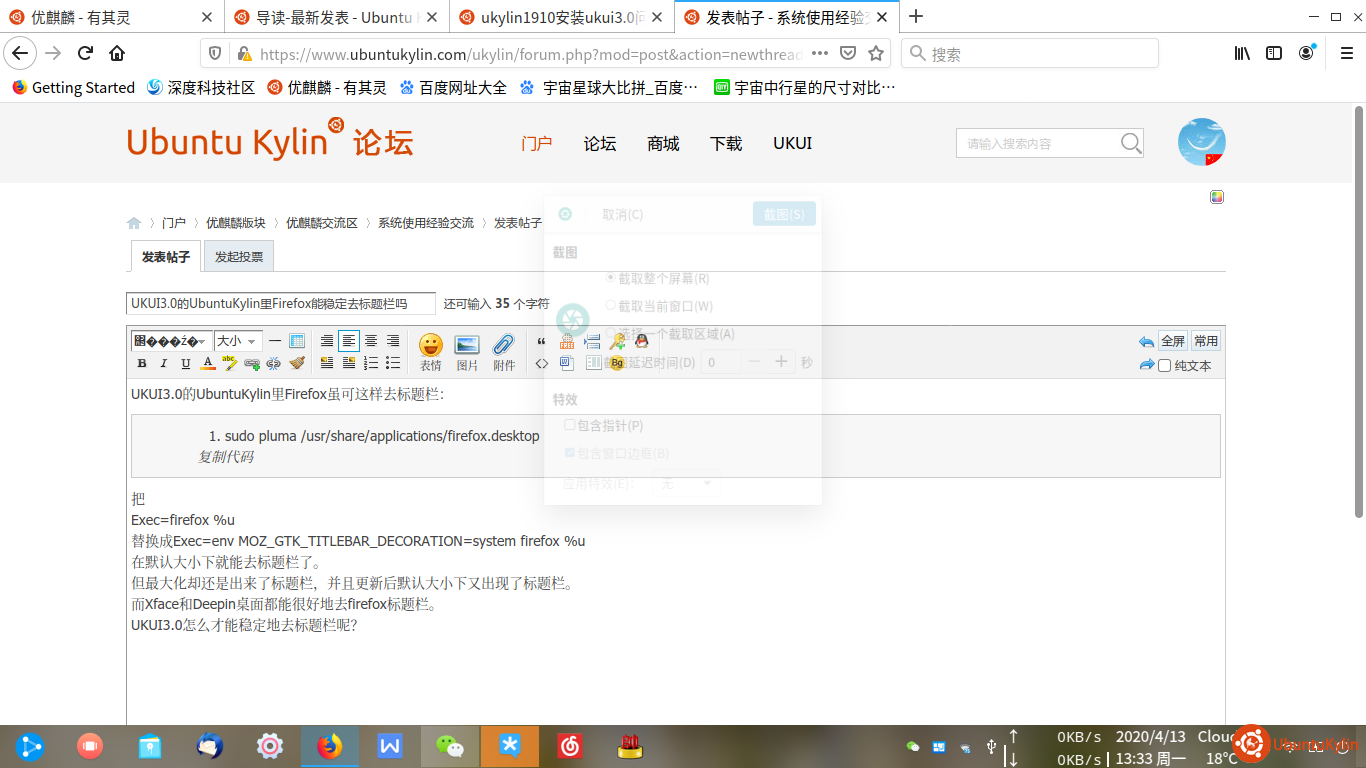Click the post title input field
This screenshot has height=768, width=1366.
281,303
